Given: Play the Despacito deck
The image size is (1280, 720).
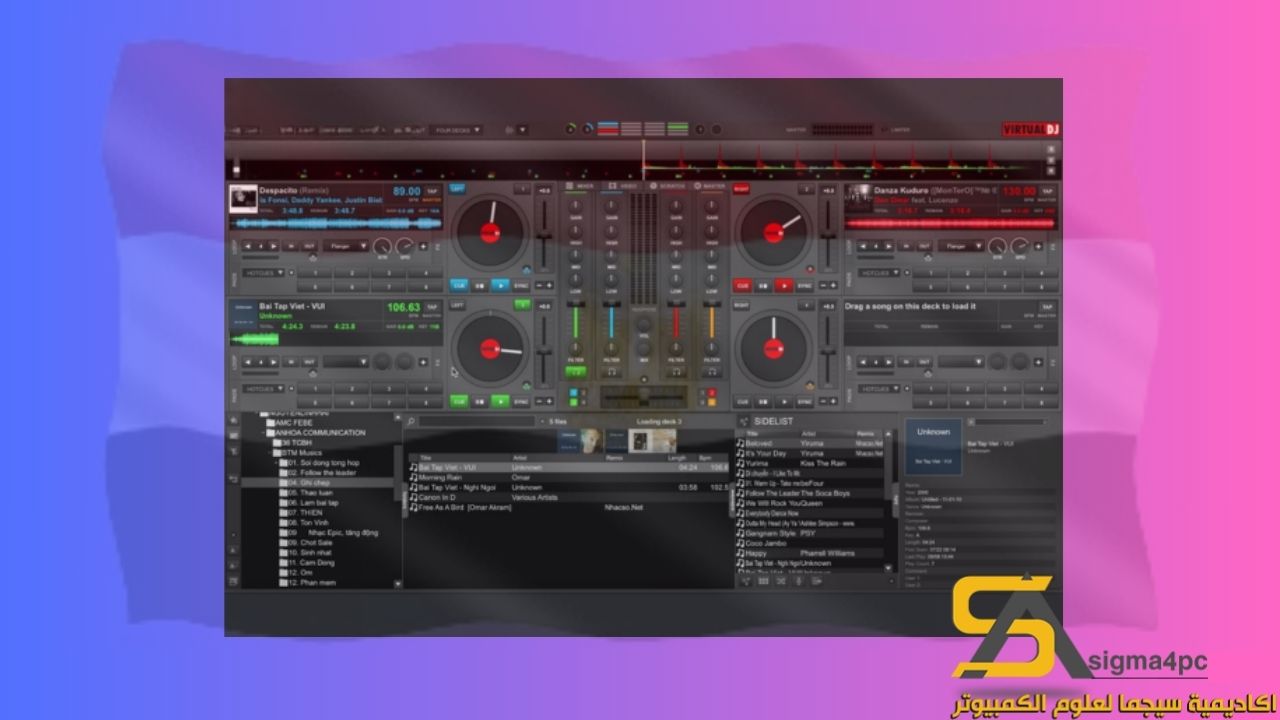Looking at the screenshot, I should tap(501, 285).
